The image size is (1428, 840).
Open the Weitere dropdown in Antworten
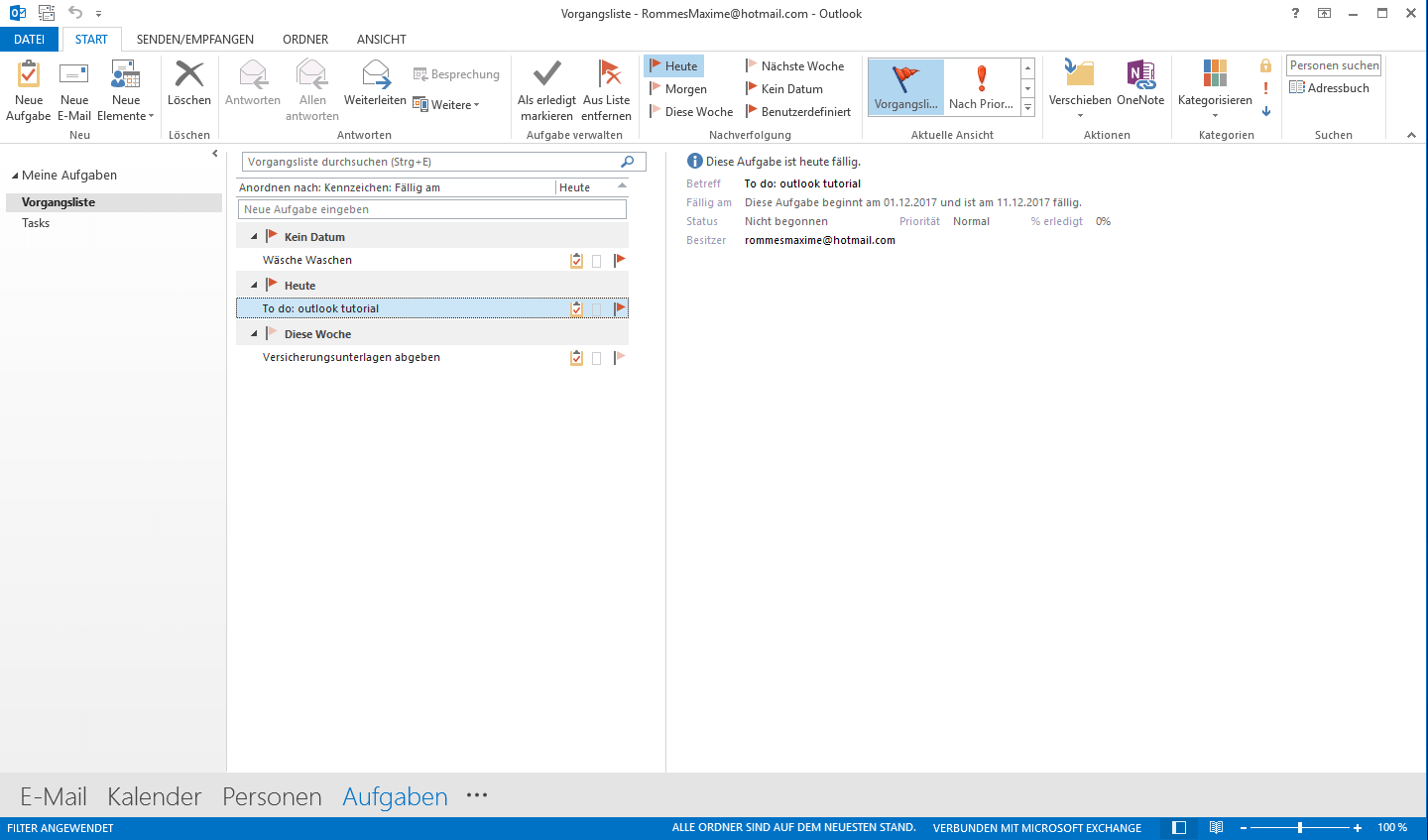point(446,104)
